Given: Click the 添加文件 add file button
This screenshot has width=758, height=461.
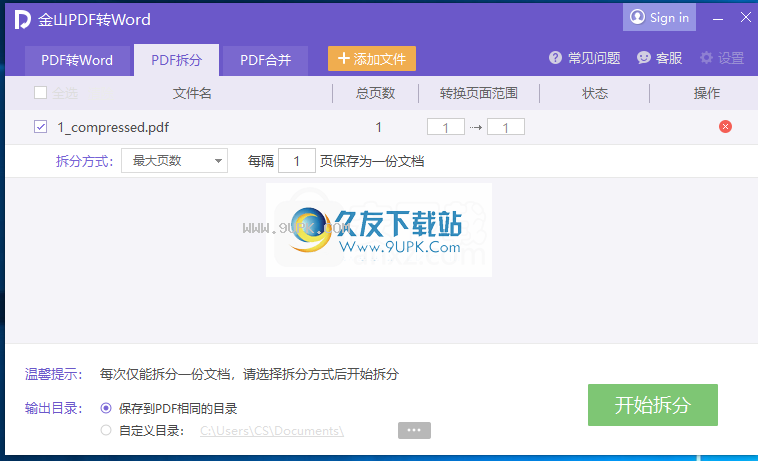Looking at the screenshot, I should click(372, 58).
